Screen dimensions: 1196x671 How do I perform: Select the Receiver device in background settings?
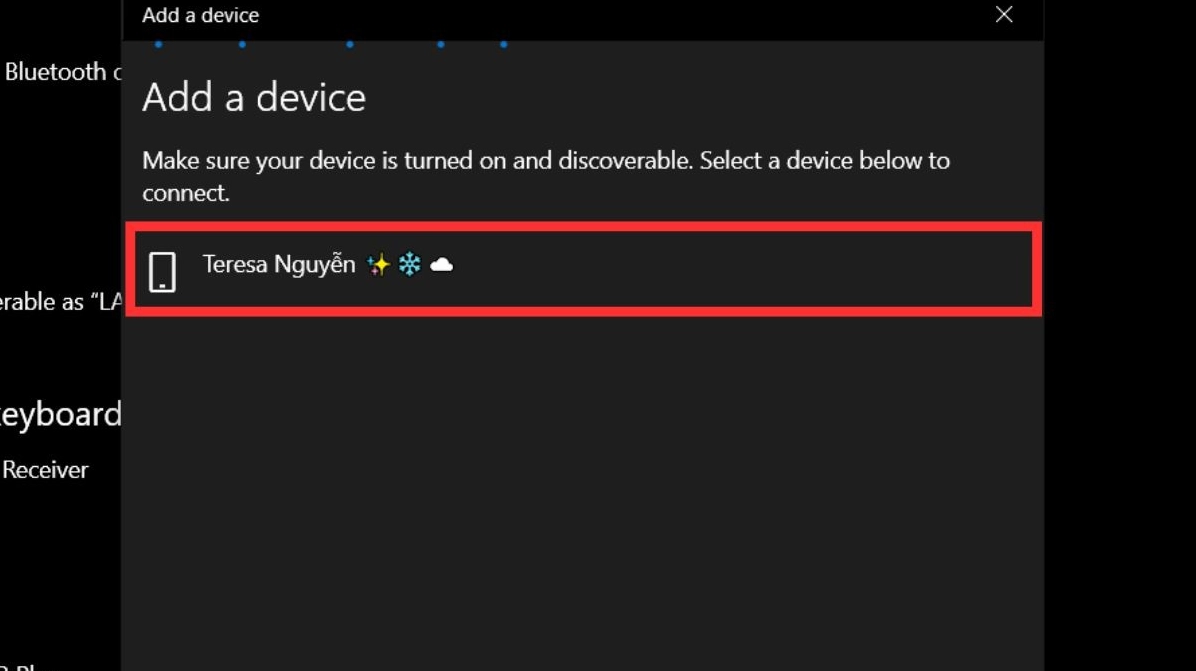click(45, 470)
